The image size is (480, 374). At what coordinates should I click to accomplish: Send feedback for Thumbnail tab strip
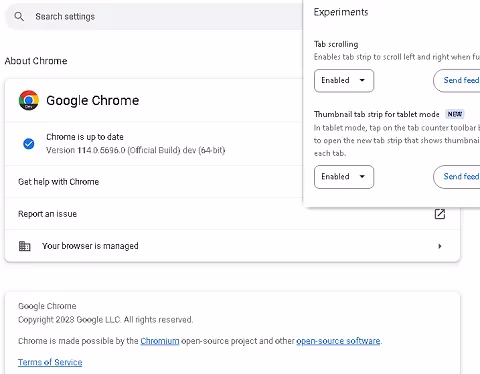tap(457, 177)
